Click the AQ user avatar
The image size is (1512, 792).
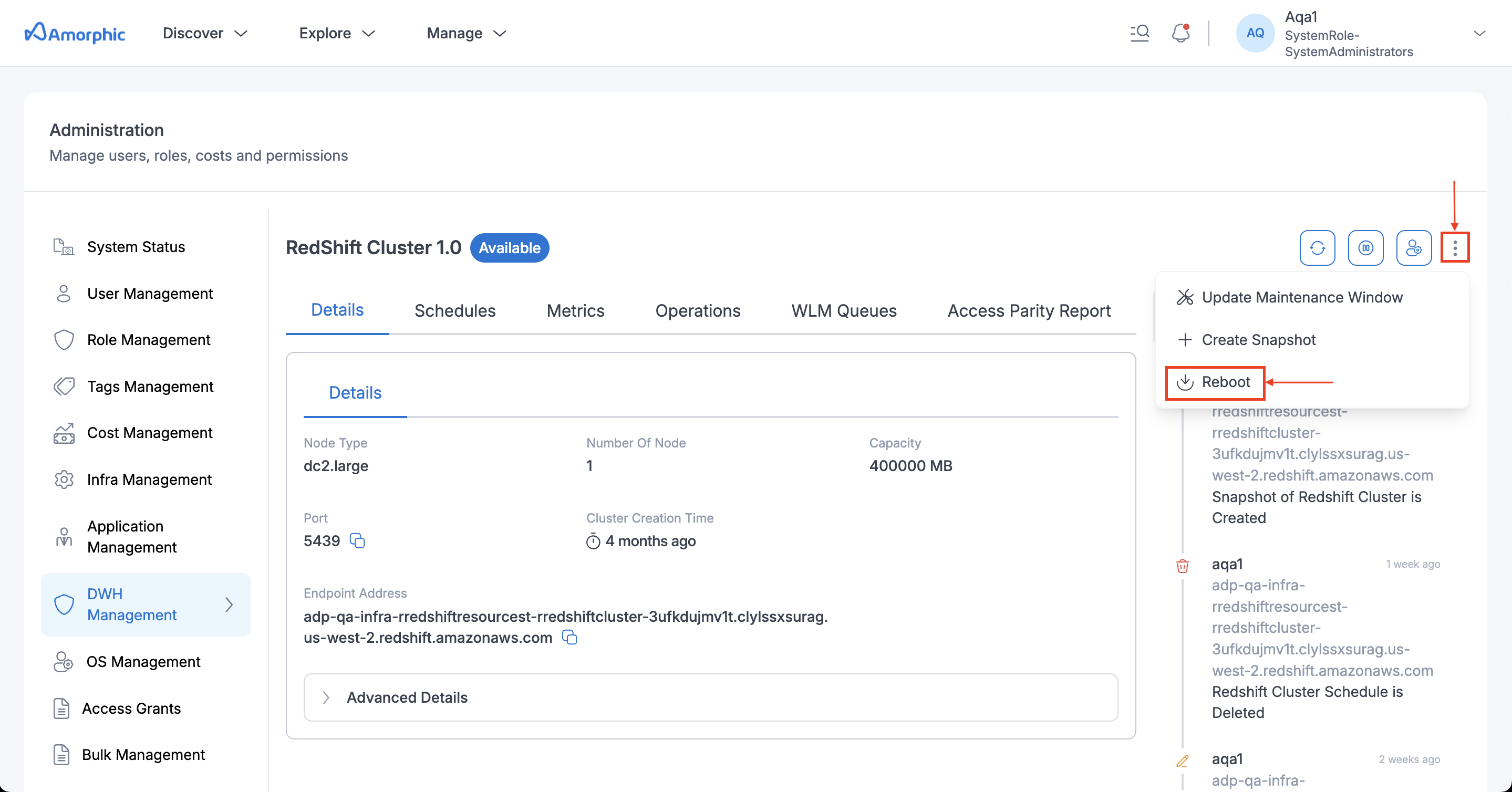(x=1255, y=33)
